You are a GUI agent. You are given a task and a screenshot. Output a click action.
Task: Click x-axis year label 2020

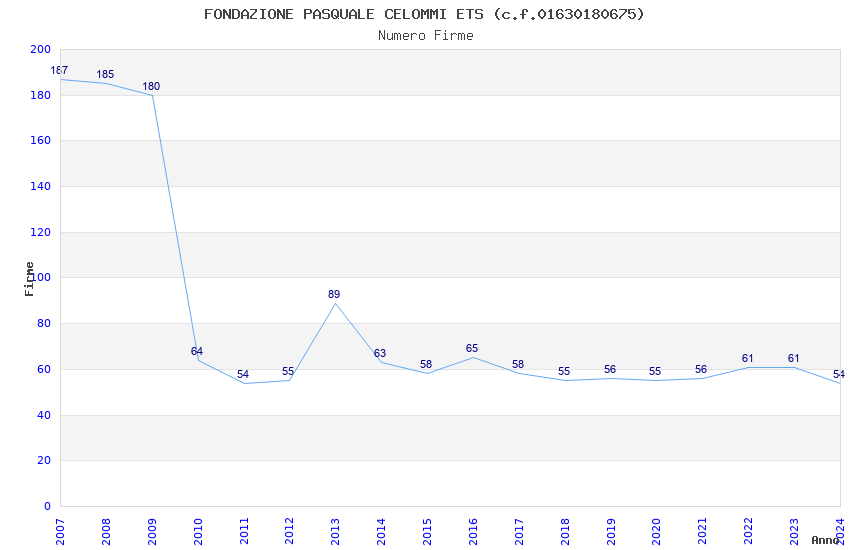pyautogui.click(x=656, y=532)
